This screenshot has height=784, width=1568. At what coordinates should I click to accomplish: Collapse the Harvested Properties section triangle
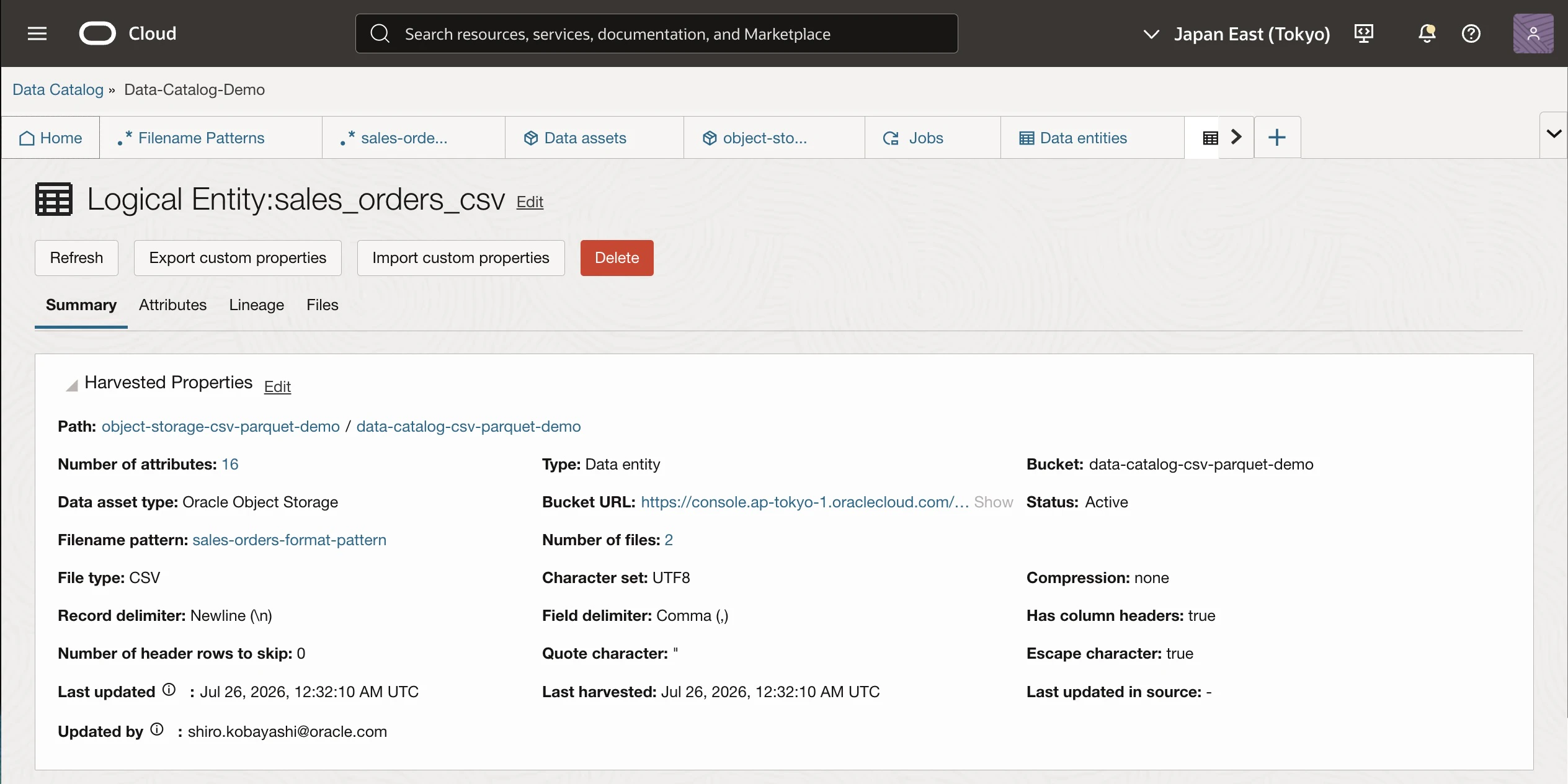coord(72,385)
